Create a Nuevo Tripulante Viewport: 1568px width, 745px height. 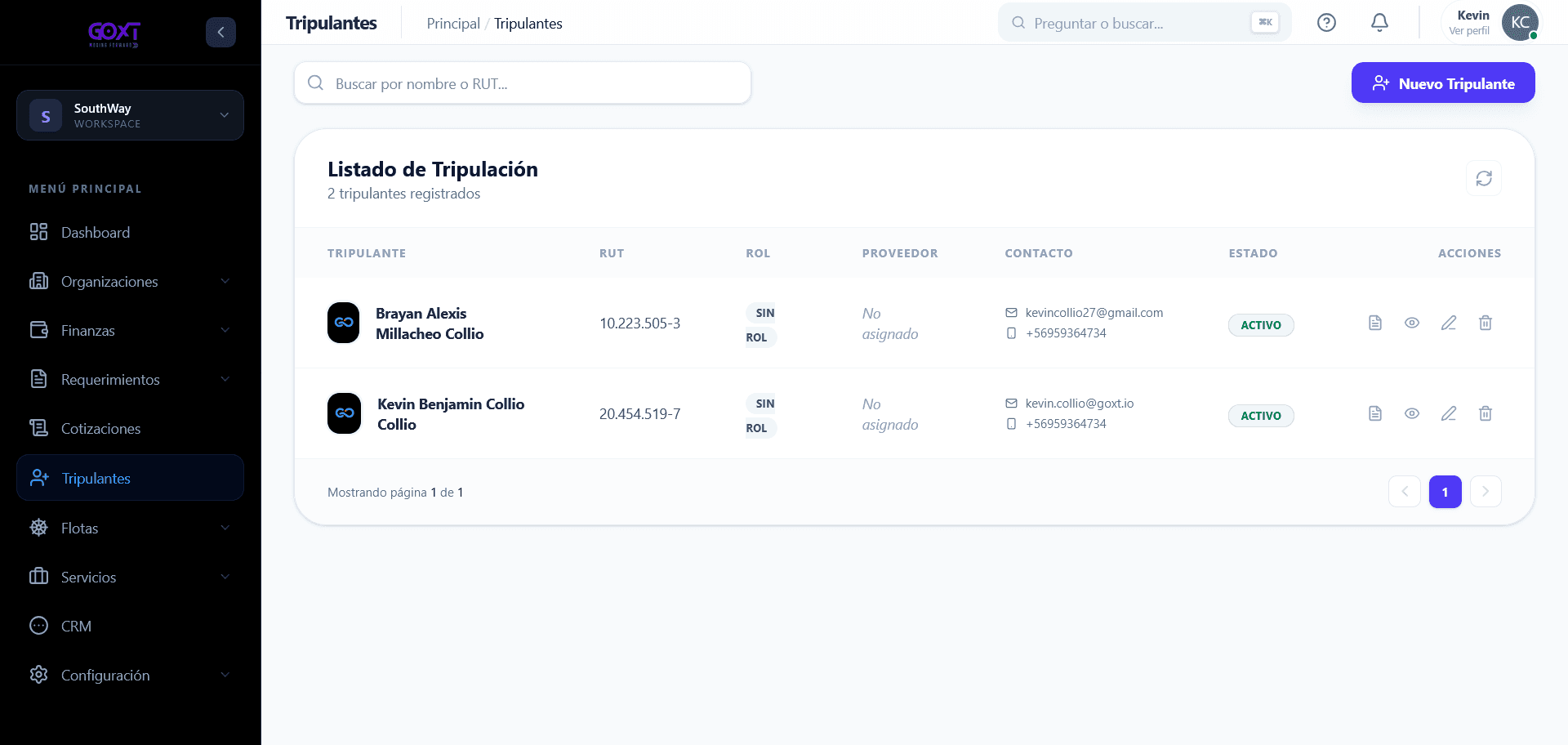(x=1443, y=83)
